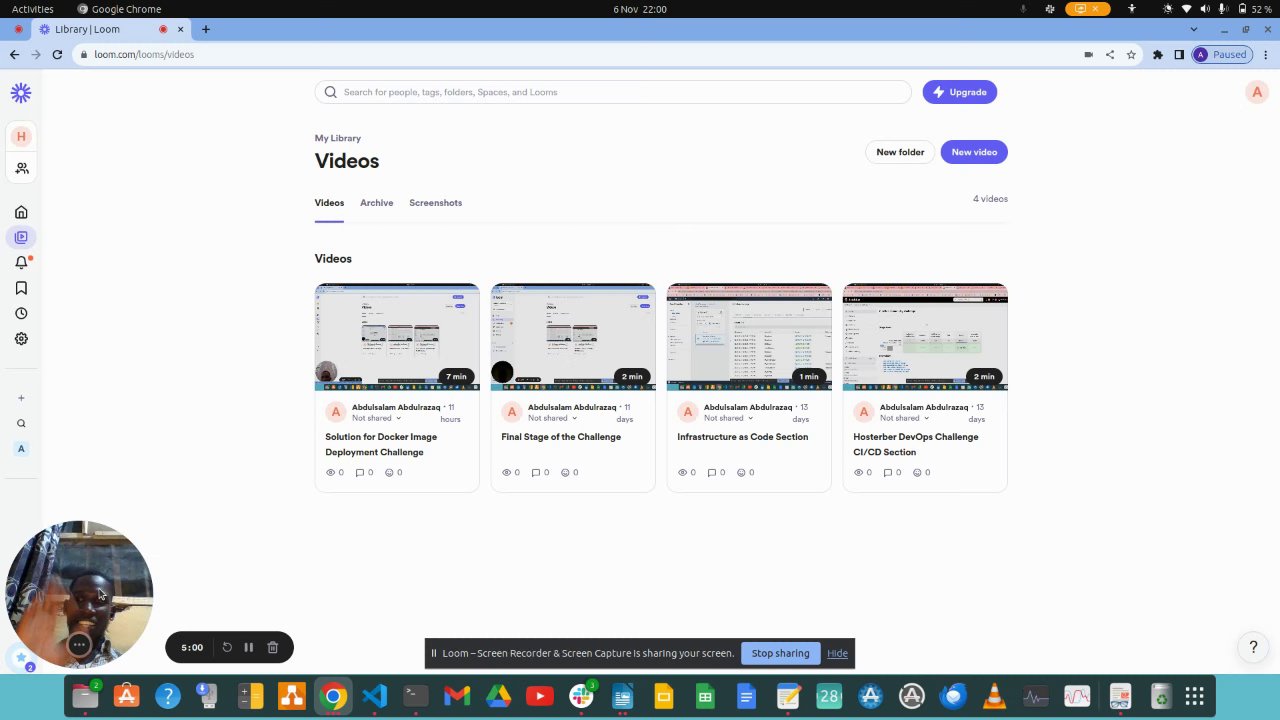Open the My Library breadcrumb link
1280x720 pixels.
338,138
